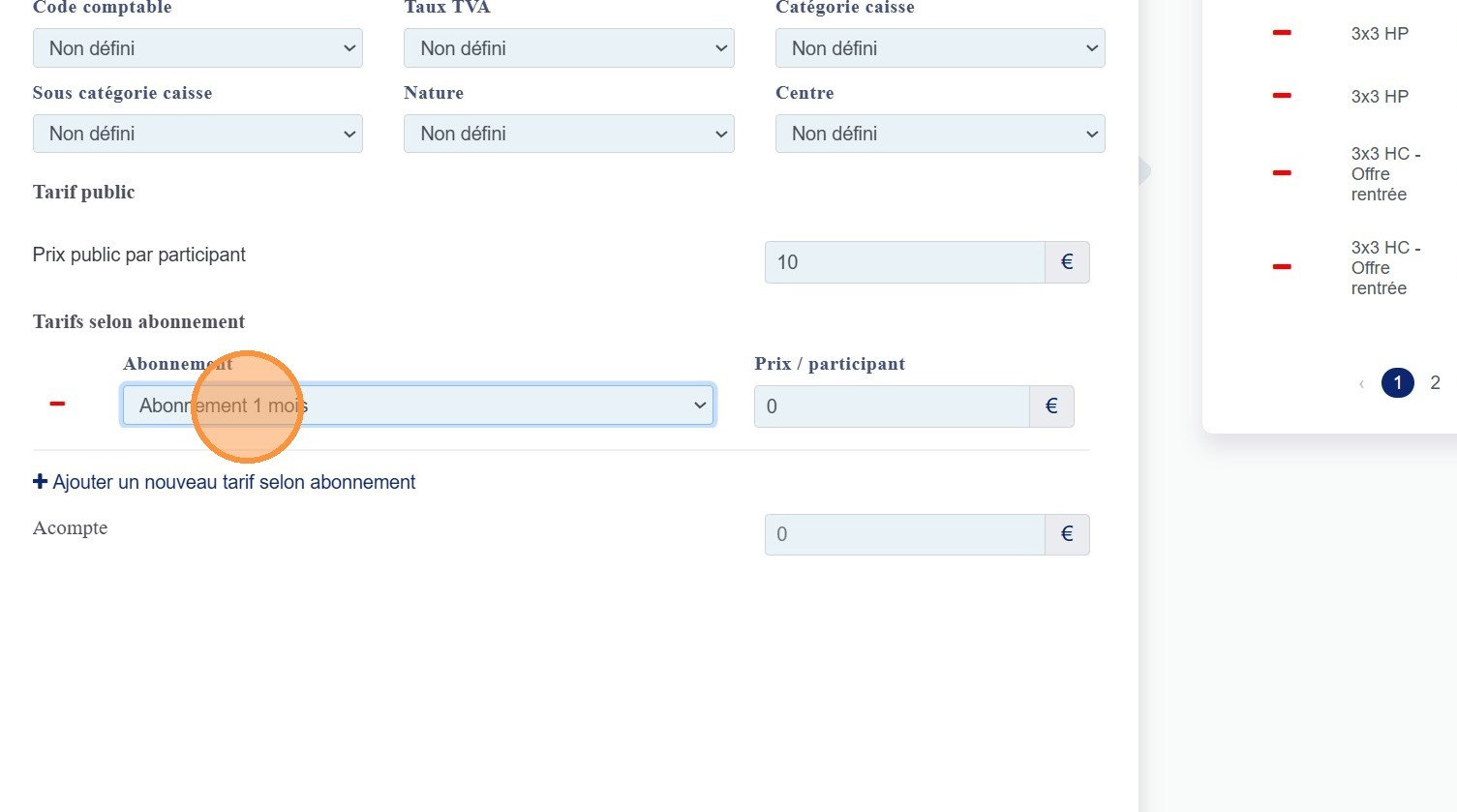Open the Code comptable dropdown
Viewport: 1457px width, 812px height.
[197, 48]
